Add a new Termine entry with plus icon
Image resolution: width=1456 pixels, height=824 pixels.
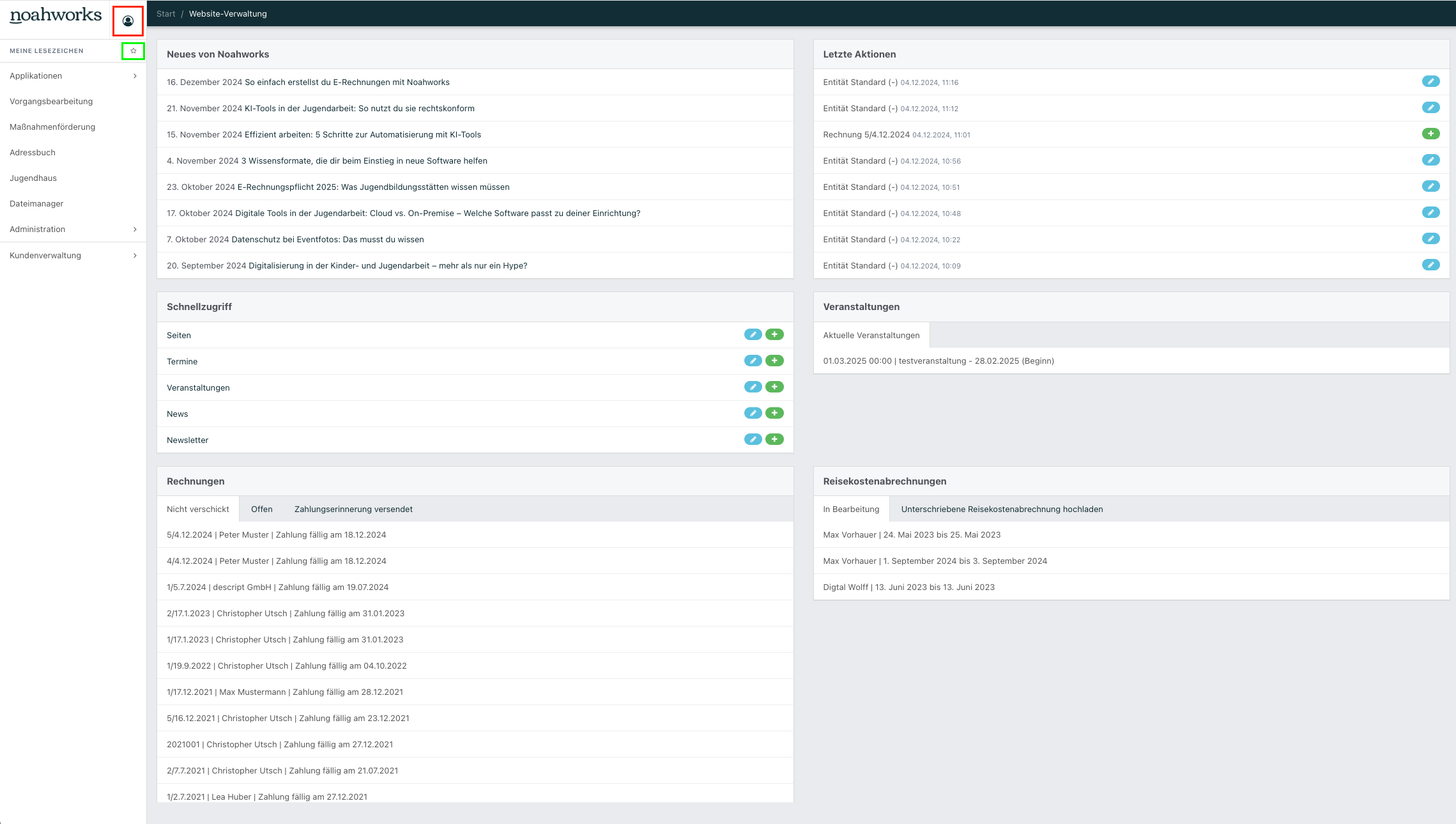click(x=774, y=361)
